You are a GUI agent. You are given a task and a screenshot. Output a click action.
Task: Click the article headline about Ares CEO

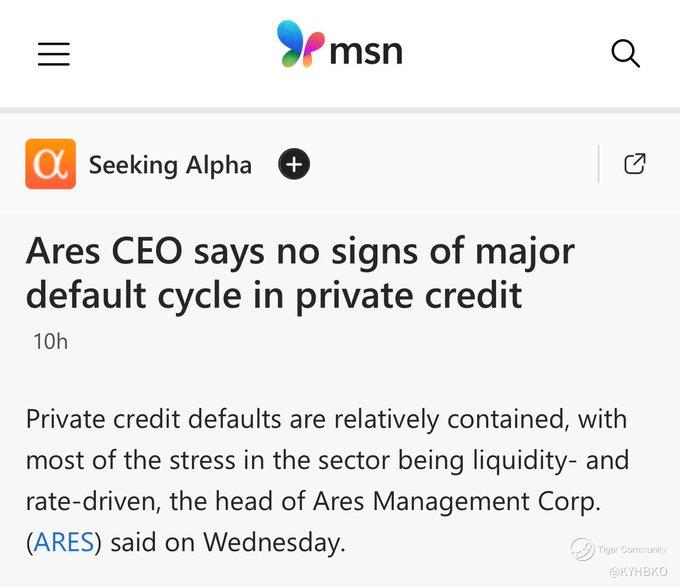coord(300,272)
